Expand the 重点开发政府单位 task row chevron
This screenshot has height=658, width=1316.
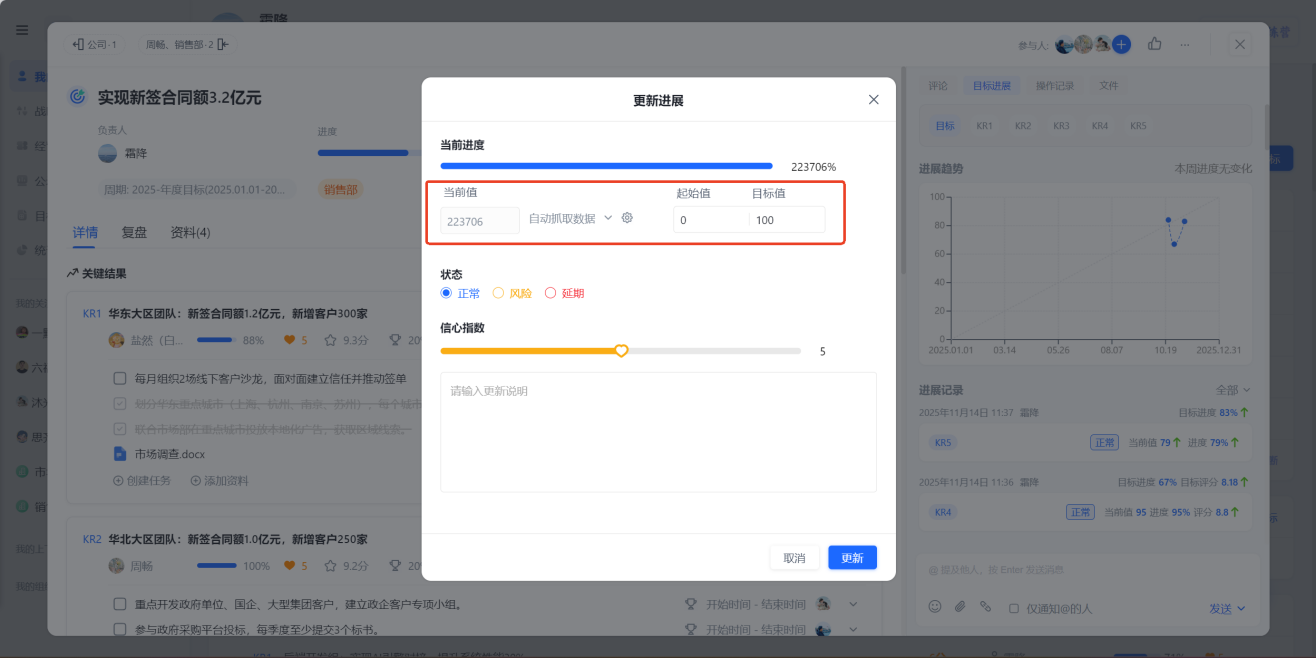853,604
